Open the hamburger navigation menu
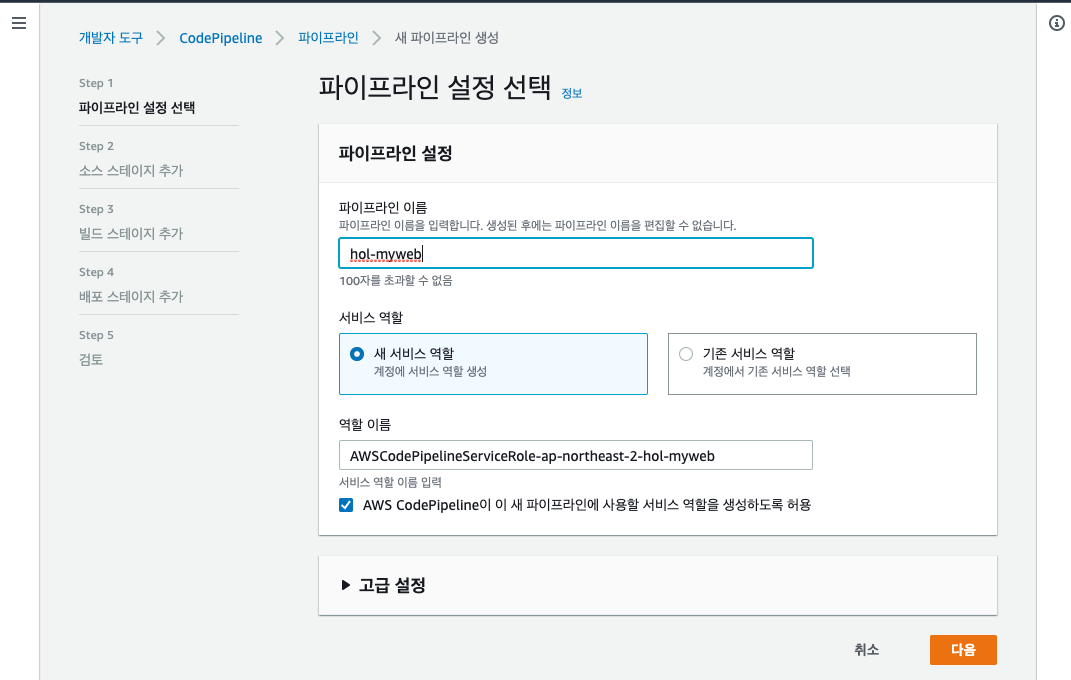 19,23
